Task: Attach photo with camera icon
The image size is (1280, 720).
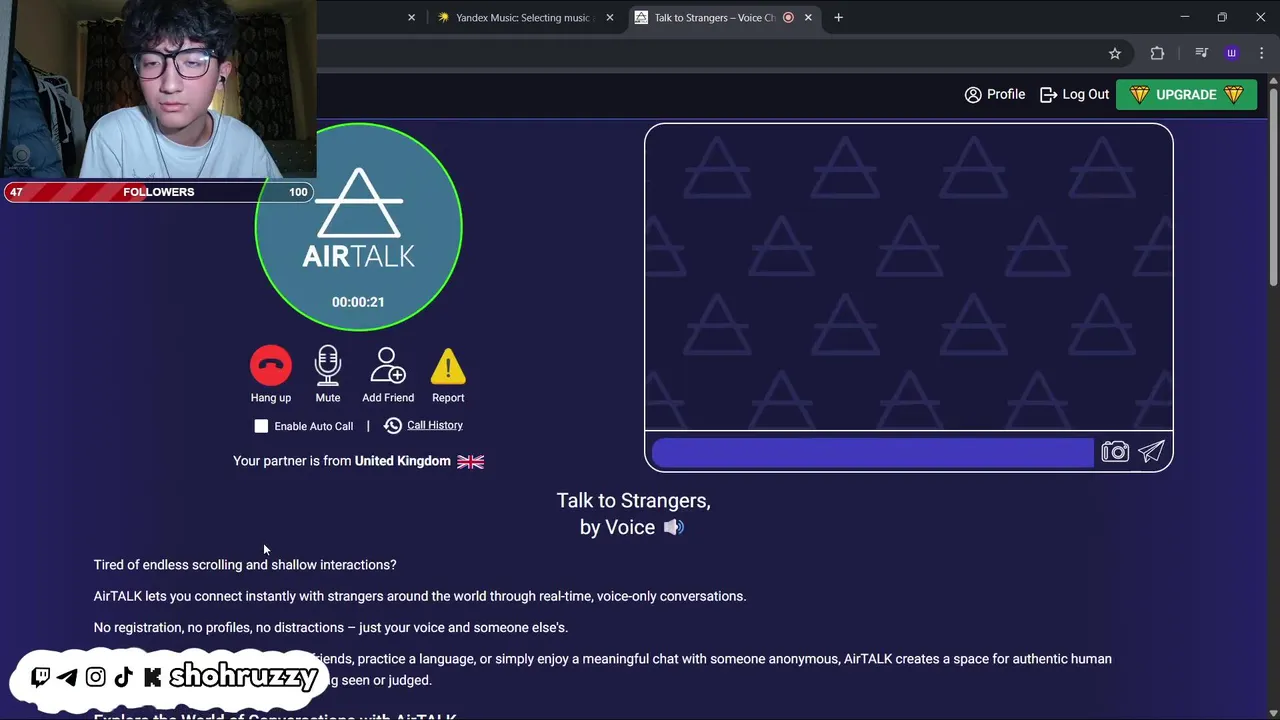Action: coord(1115,452)
